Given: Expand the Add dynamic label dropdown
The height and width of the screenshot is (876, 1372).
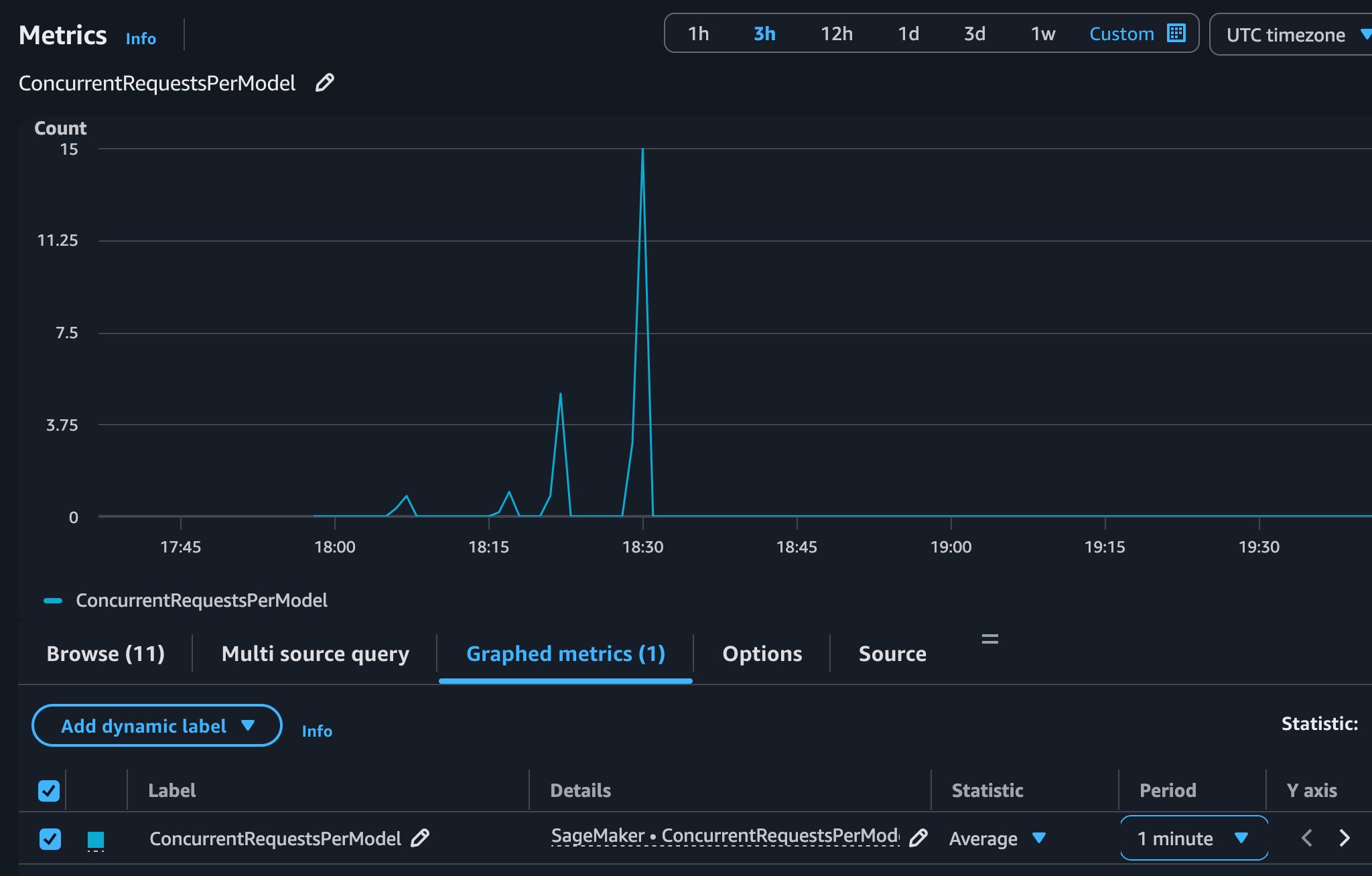Looking at the screenshot, I should [x=156, y=725].
